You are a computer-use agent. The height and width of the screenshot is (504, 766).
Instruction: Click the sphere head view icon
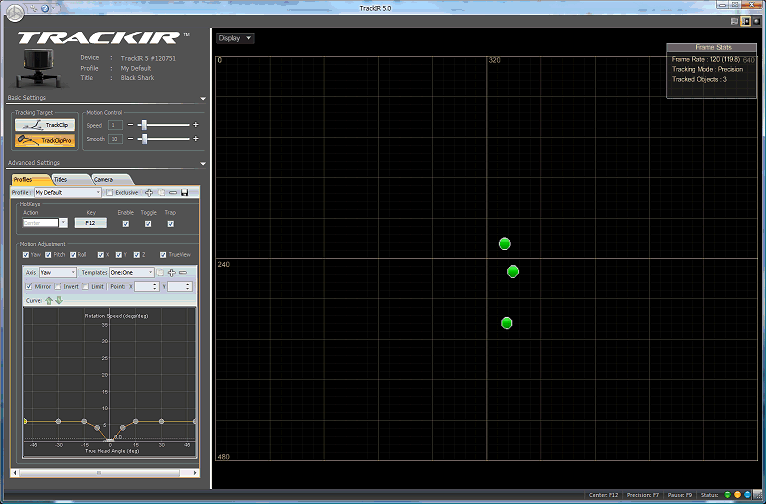757,21
